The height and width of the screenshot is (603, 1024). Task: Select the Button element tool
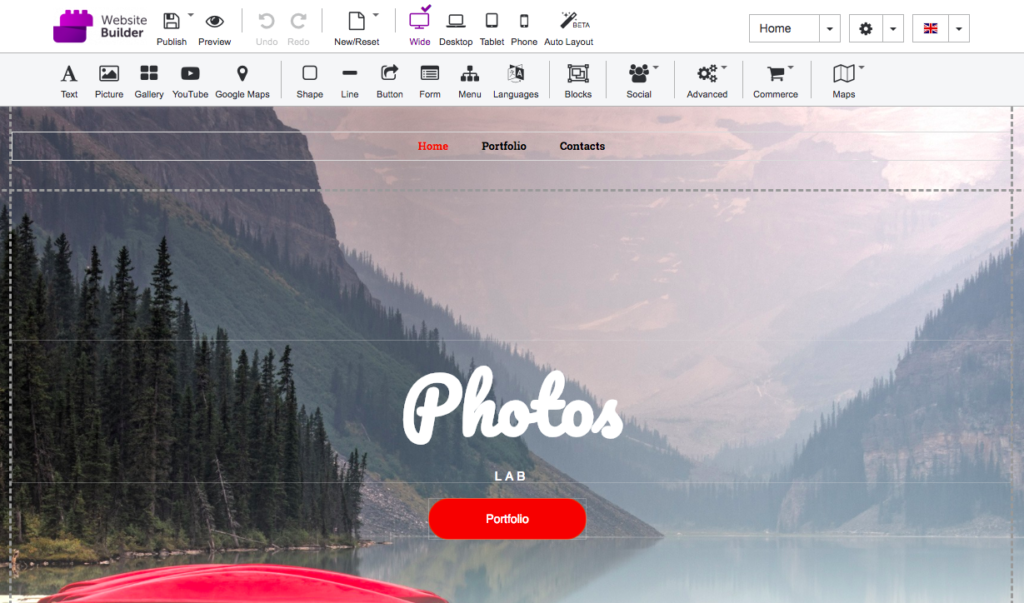coord(389,81)
